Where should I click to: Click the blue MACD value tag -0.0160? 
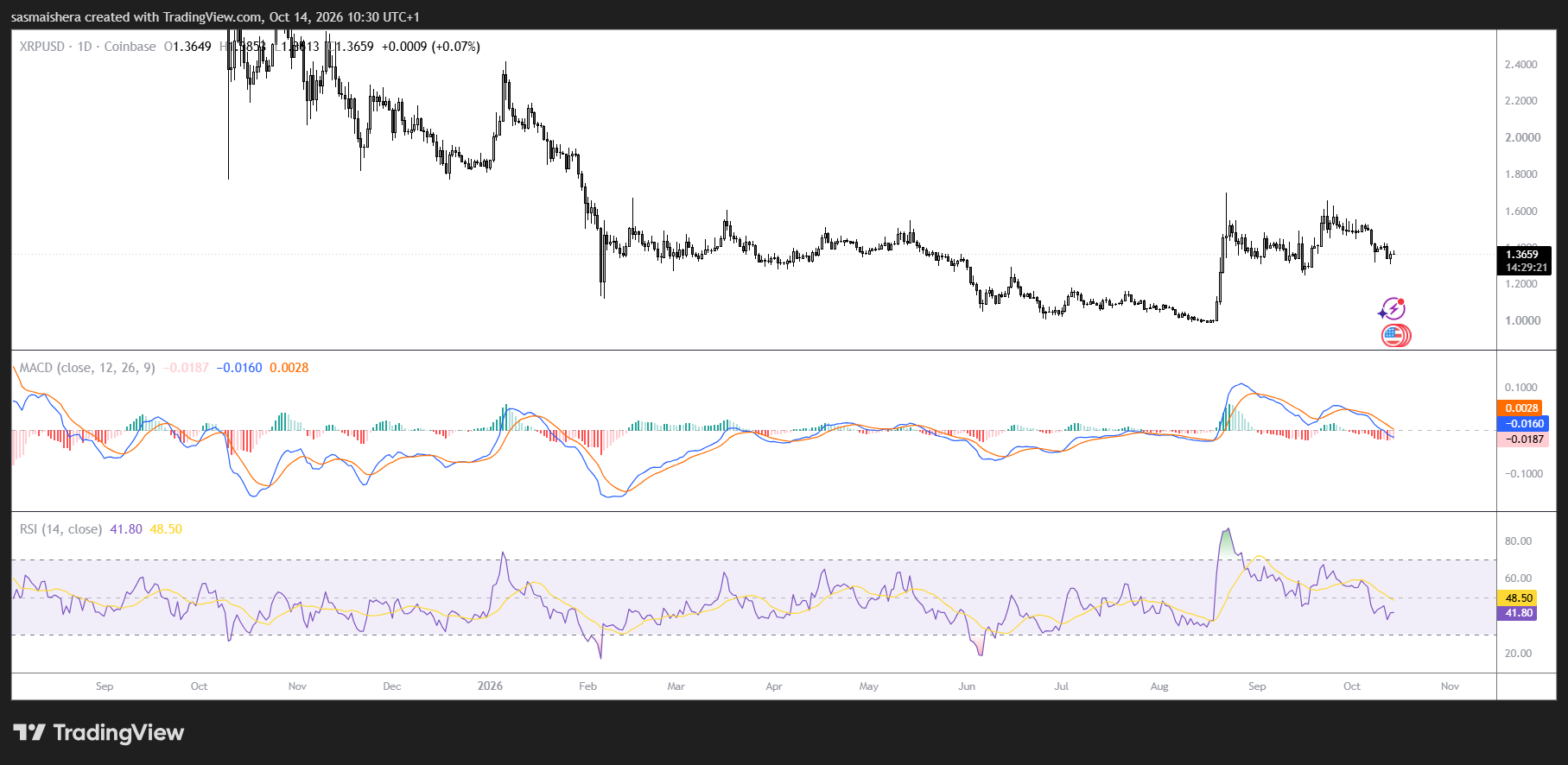[x=1524, y=424]
